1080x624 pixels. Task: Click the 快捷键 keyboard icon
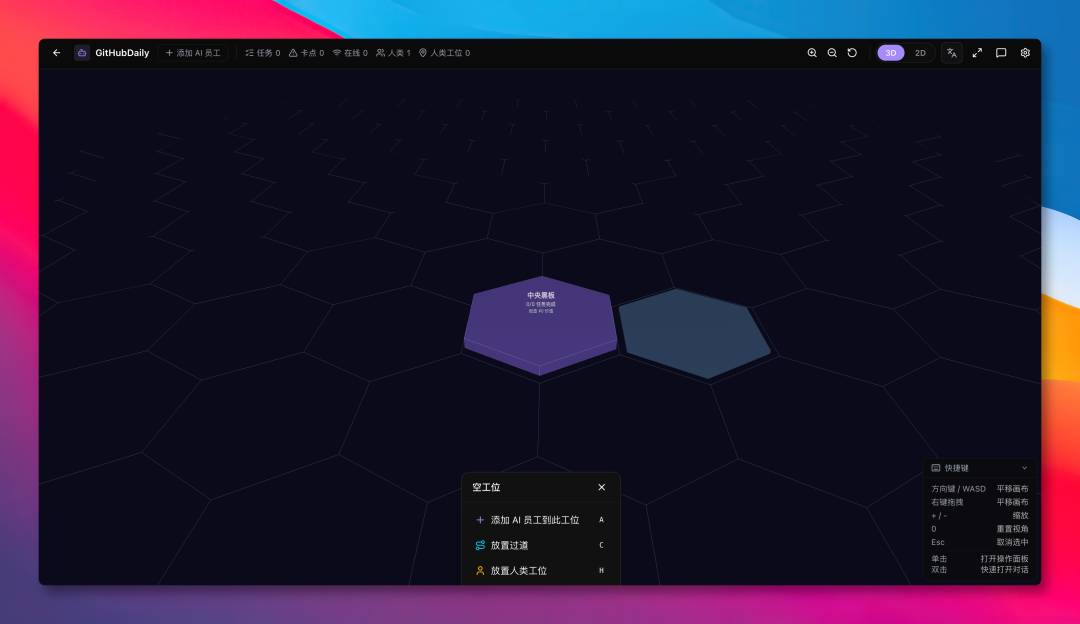935,468
